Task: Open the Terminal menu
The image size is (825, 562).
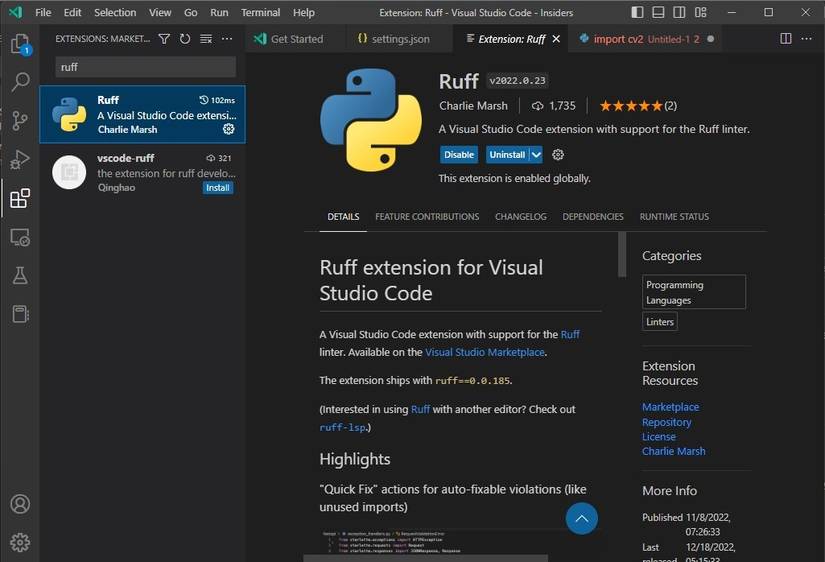Action: tap(260, 12)
